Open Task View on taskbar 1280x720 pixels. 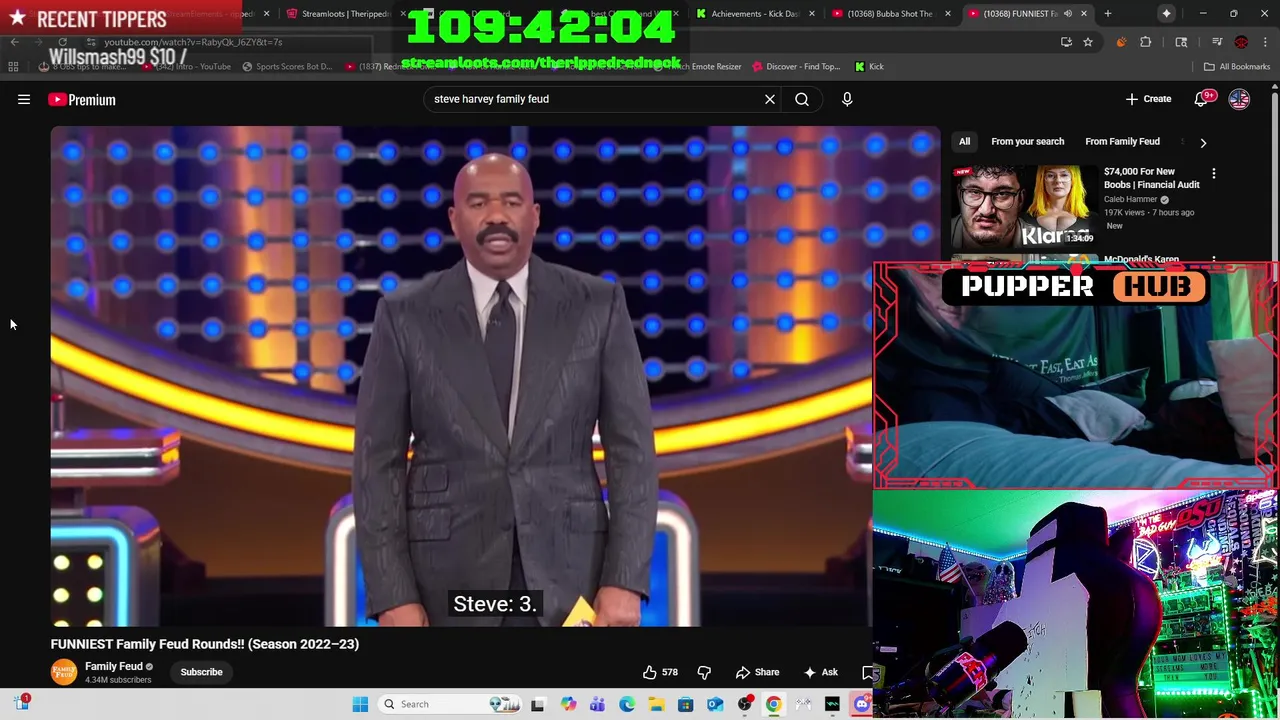[x=537, y=704]
